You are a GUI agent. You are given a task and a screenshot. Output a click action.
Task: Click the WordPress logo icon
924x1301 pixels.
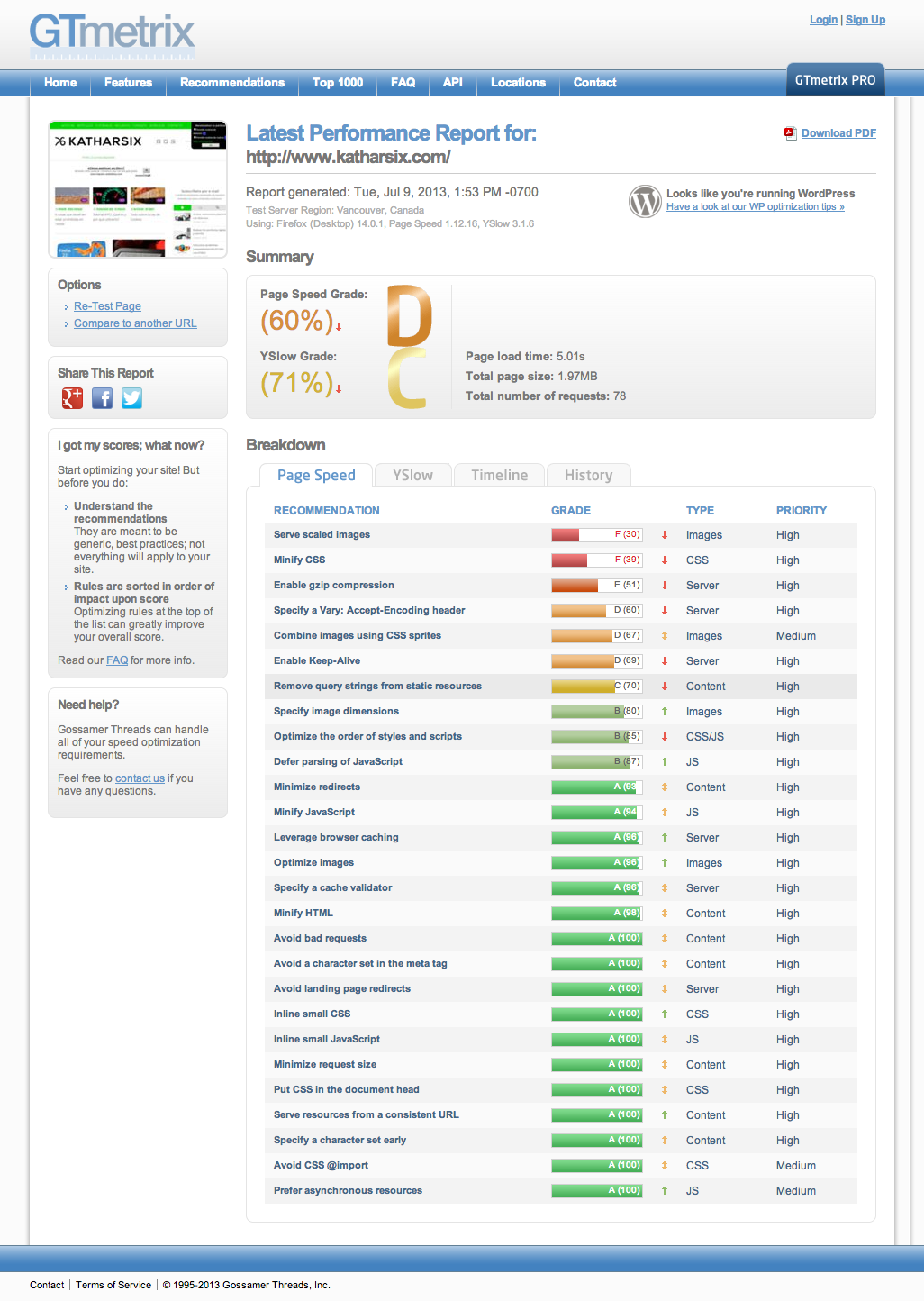coord(645,200)
